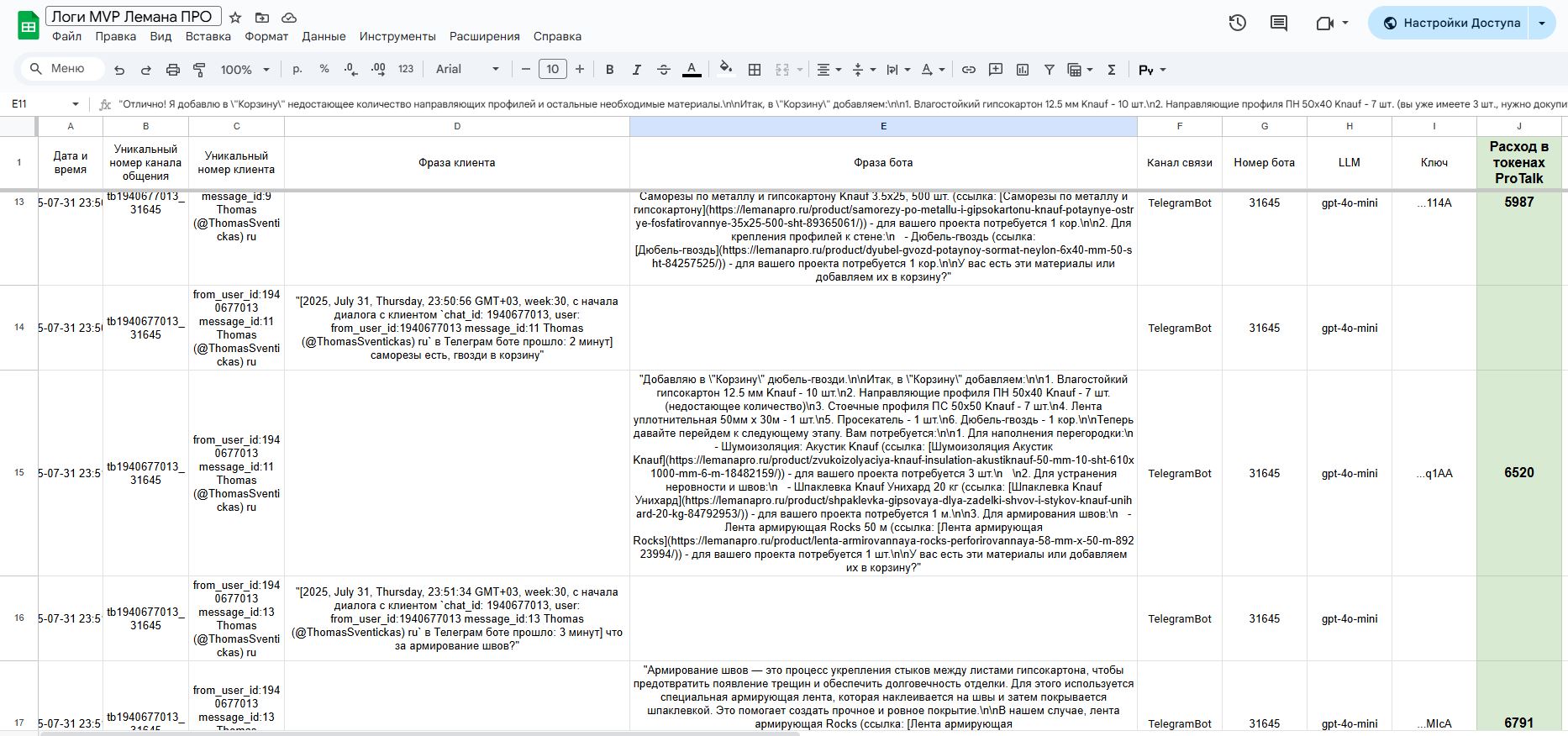This screenshot has width=1568, height=736.
Task: Select column E header
Action: 883,126
